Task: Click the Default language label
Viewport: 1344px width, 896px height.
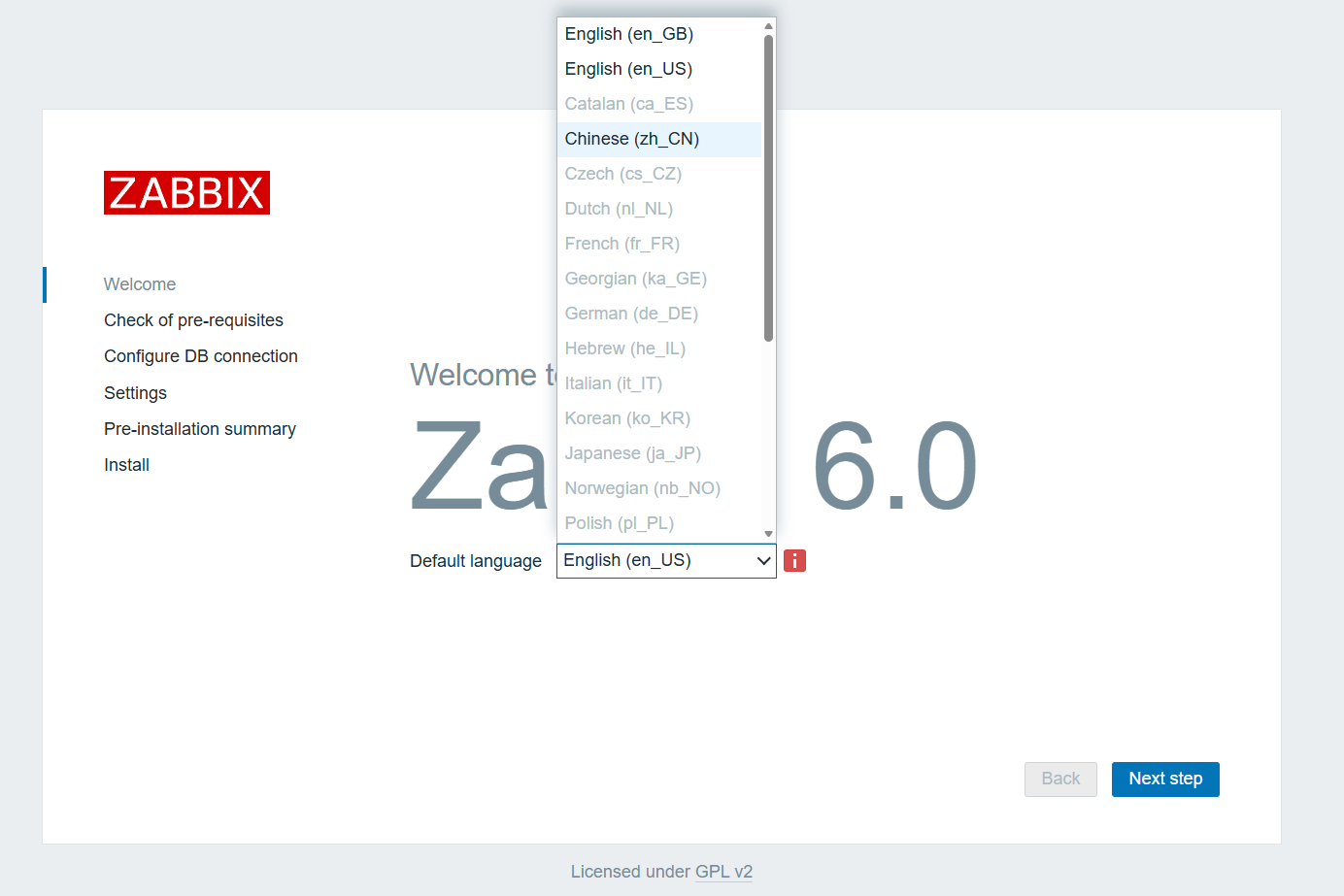Action: (x=476, y=561)
